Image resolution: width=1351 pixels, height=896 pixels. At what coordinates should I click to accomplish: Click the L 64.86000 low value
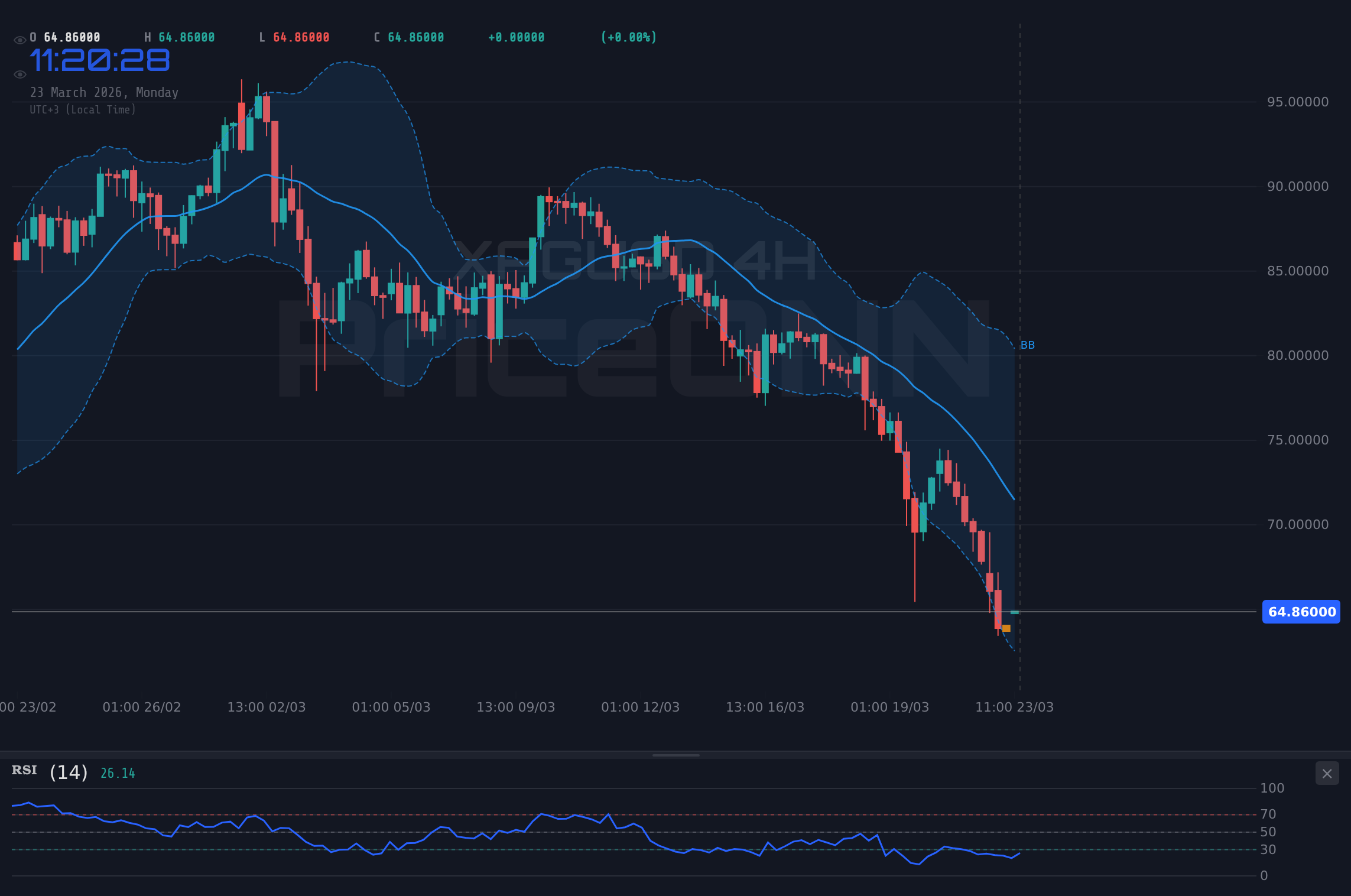(295, 37)
